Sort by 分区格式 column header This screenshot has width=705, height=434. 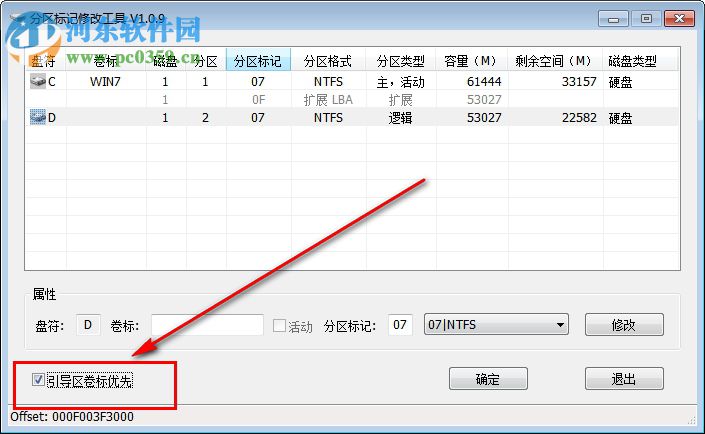click(328, 61)
